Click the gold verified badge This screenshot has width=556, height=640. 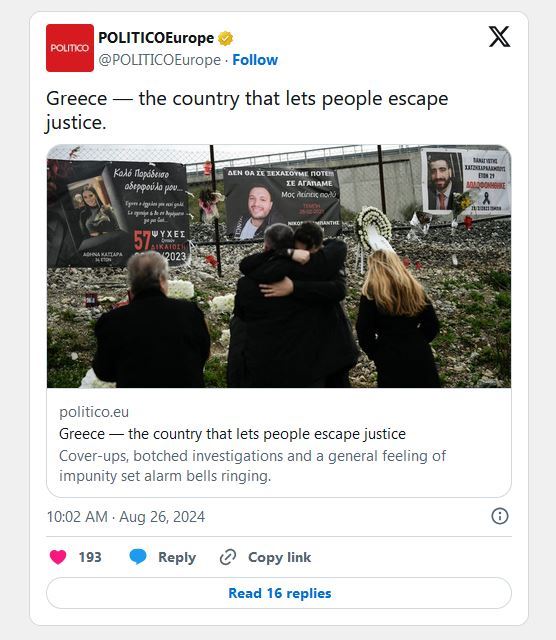coord(225,38)
